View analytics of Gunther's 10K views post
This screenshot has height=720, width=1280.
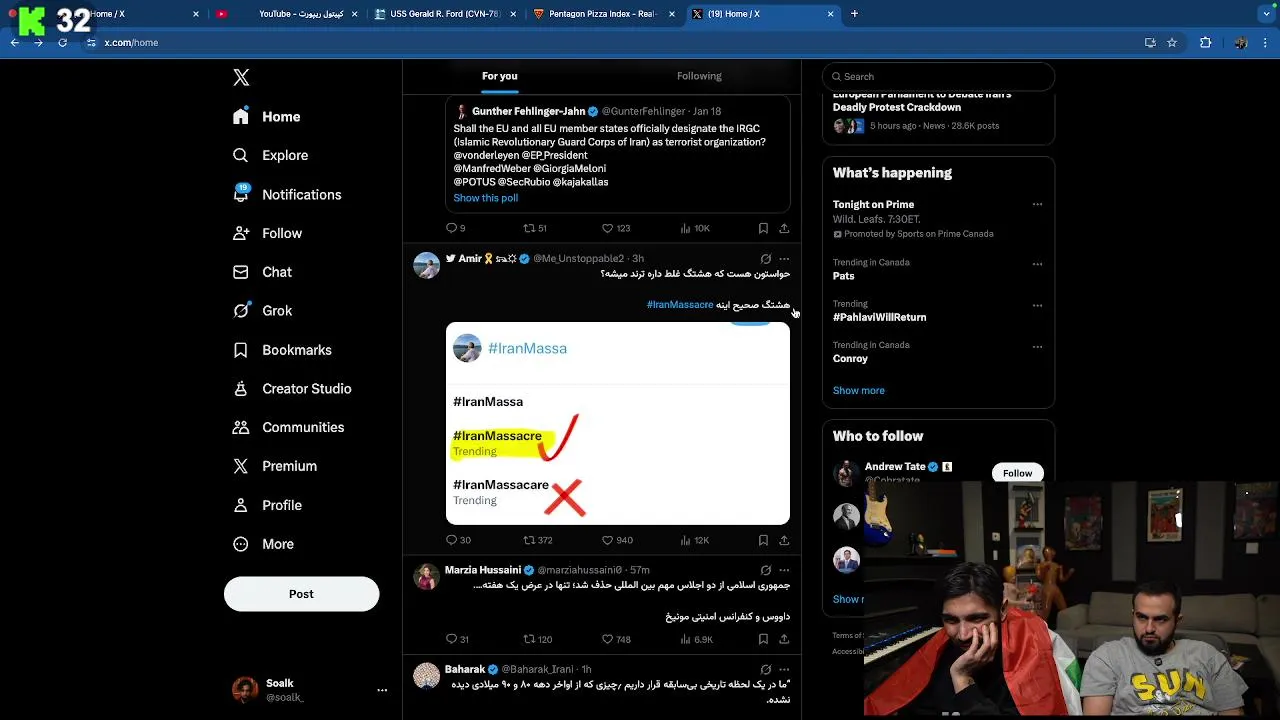pyautogui.click(x=695, y=228)
